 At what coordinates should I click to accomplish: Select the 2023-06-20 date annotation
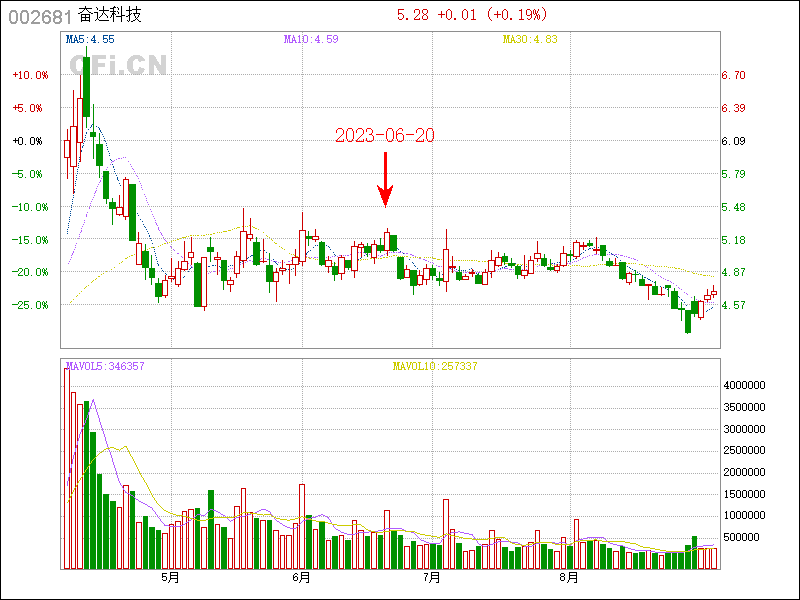(385, 135)
